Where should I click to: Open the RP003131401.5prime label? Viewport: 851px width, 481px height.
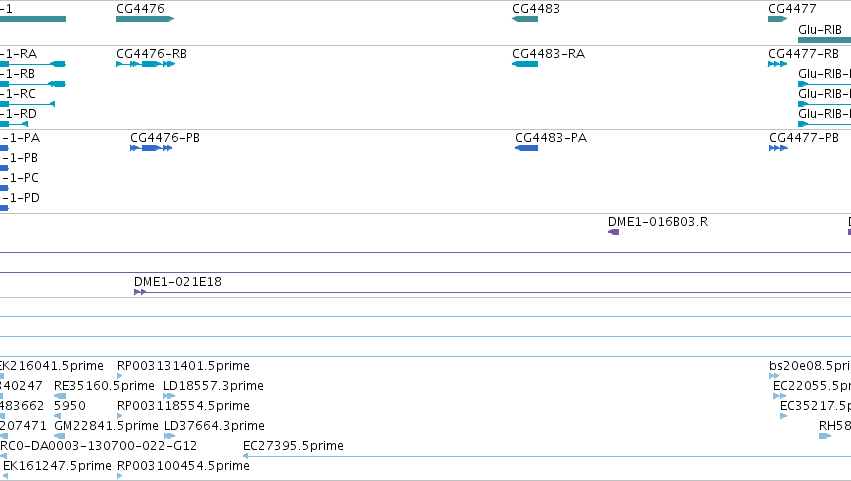point(183,366)
